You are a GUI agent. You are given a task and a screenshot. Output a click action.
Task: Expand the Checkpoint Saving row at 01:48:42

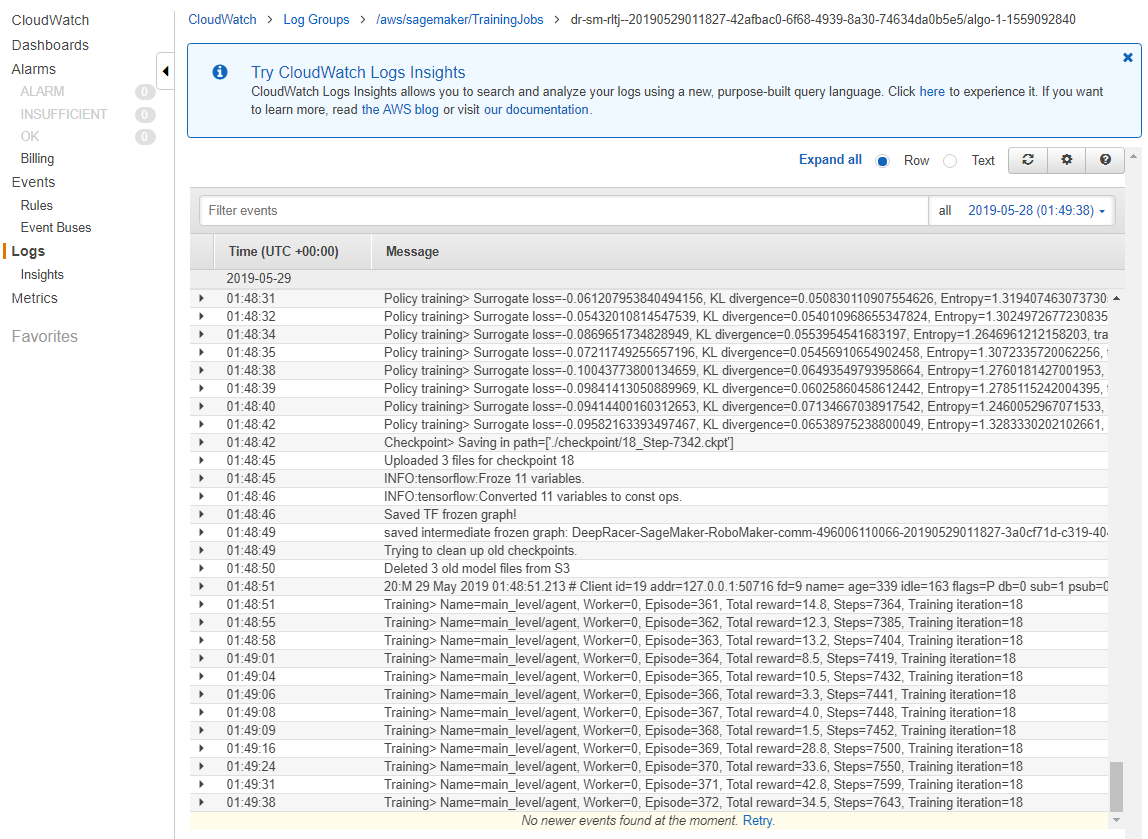pyautogui.click(x=201, y=443)
